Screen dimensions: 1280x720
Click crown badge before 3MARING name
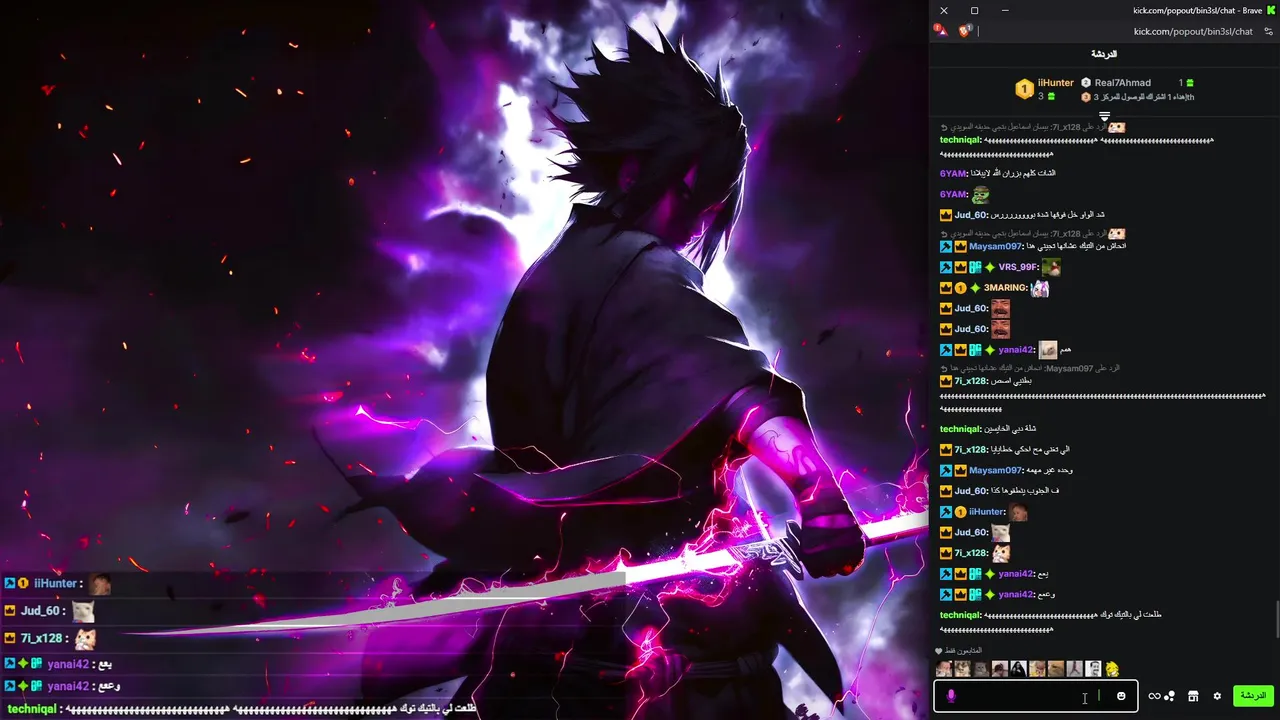point(945,288)
